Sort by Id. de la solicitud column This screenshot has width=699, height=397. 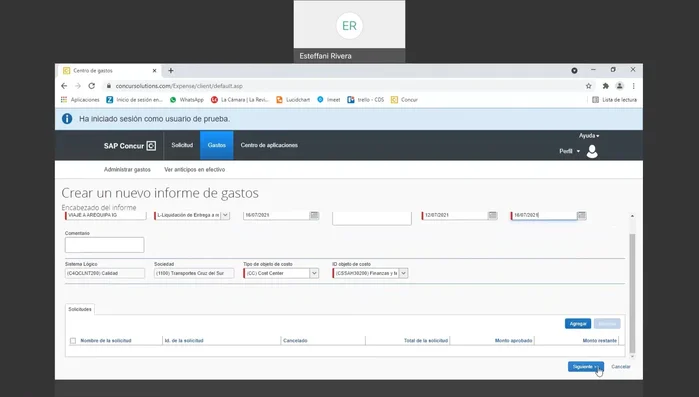(184, 341)
